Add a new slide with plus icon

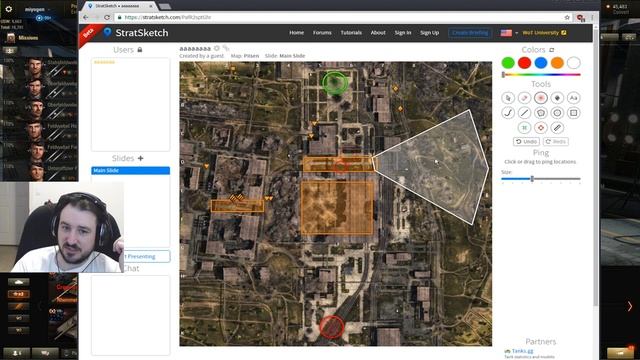coord(140,158)
